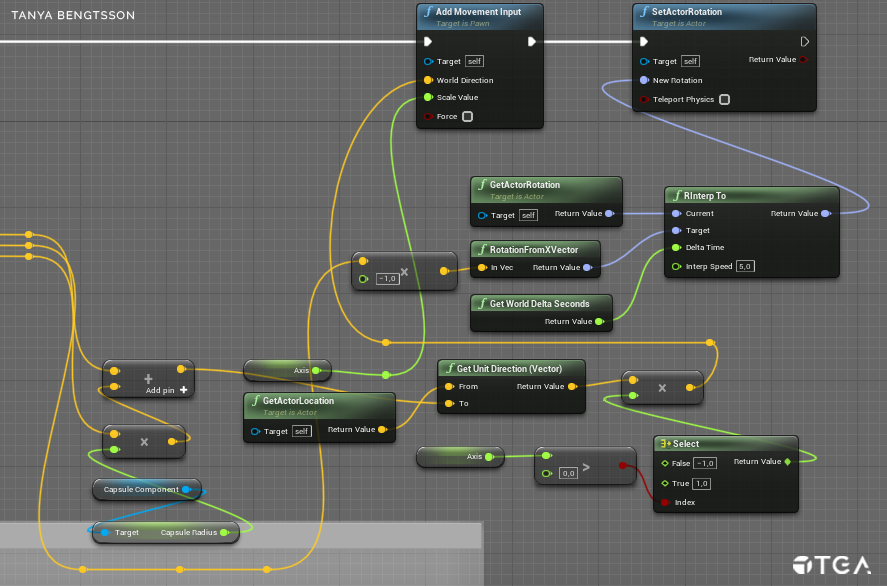Click the RInterp To Delta Time pin
This screenshot has width=887, height=586.
click(676, 247)
